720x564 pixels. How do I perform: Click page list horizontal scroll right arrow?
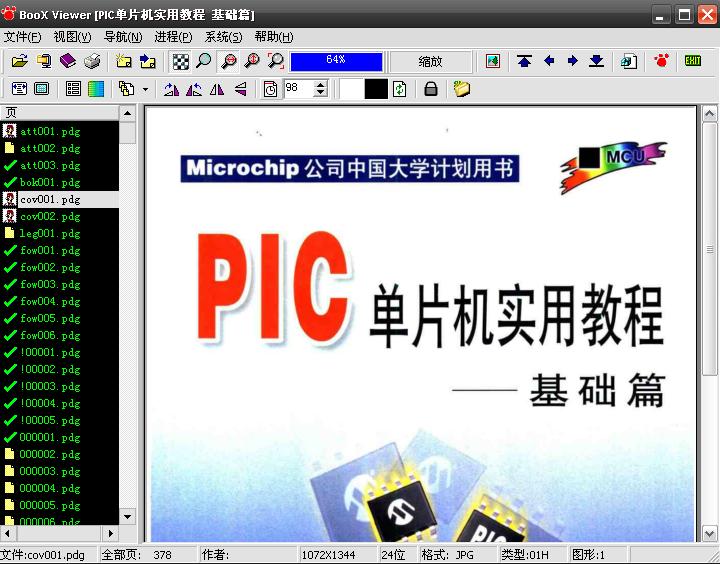coord(110,533)
